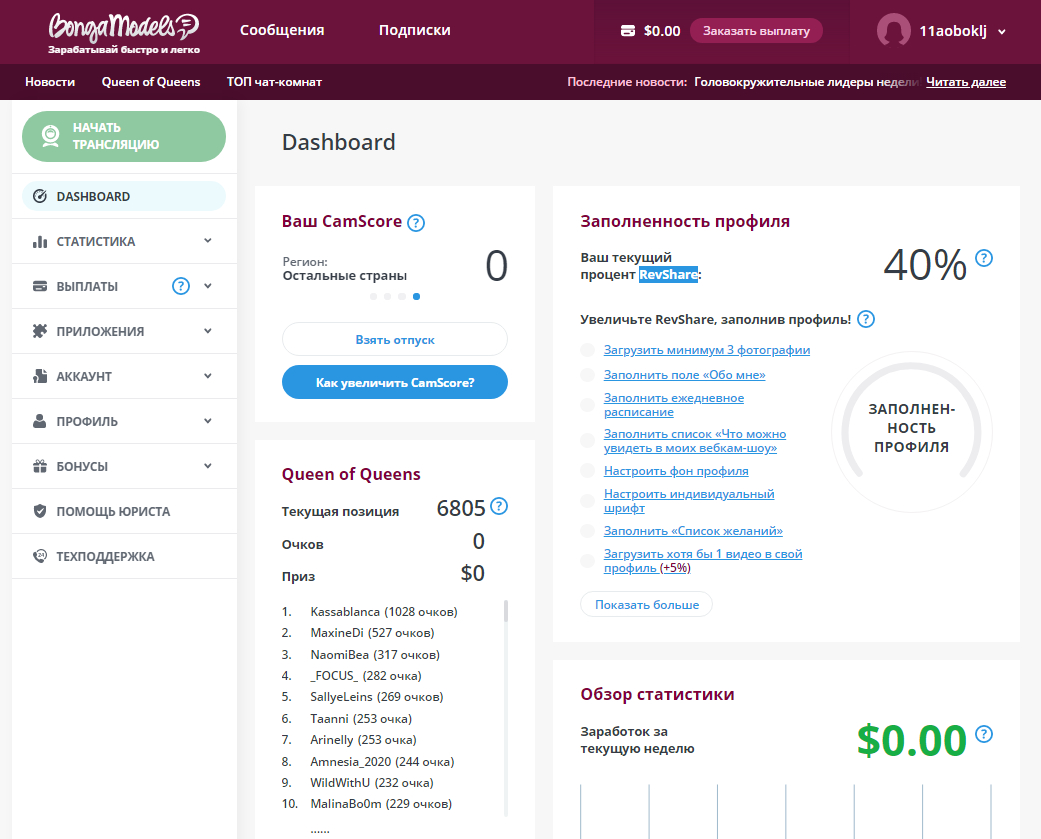Screen dimensions: 1041x839
Task: Go to Новости tab
Action: point(50,82)
